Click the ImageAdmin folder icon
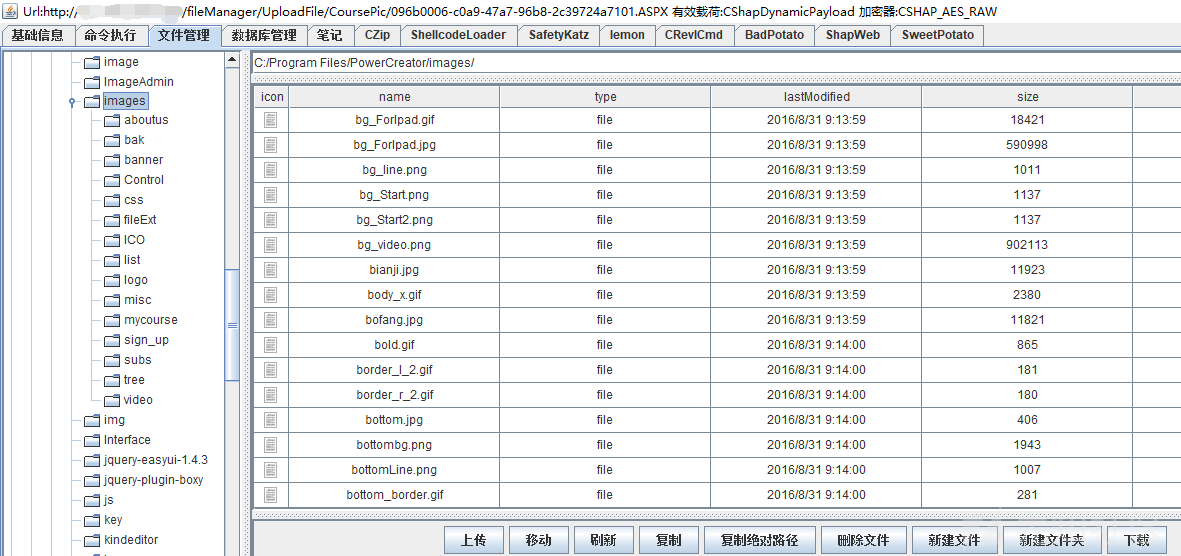Image resolution: width=1181 pixels, height=556 pixels. pos(92,82)
